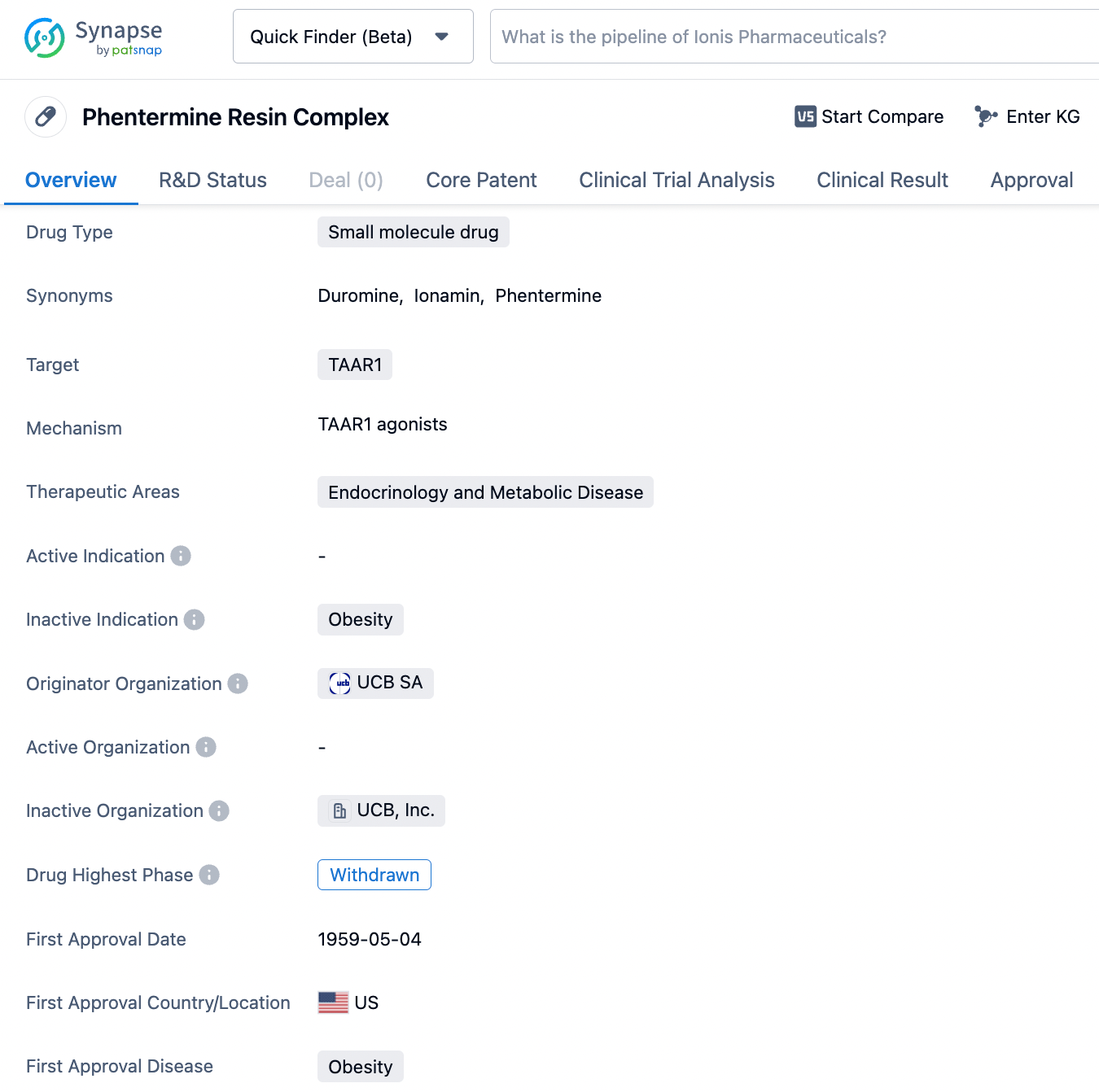Image resolution: width=1099 pixels, height=1092 pixels.
Task: Click the pill drug icon beside title
Action: tap(46, 117)
